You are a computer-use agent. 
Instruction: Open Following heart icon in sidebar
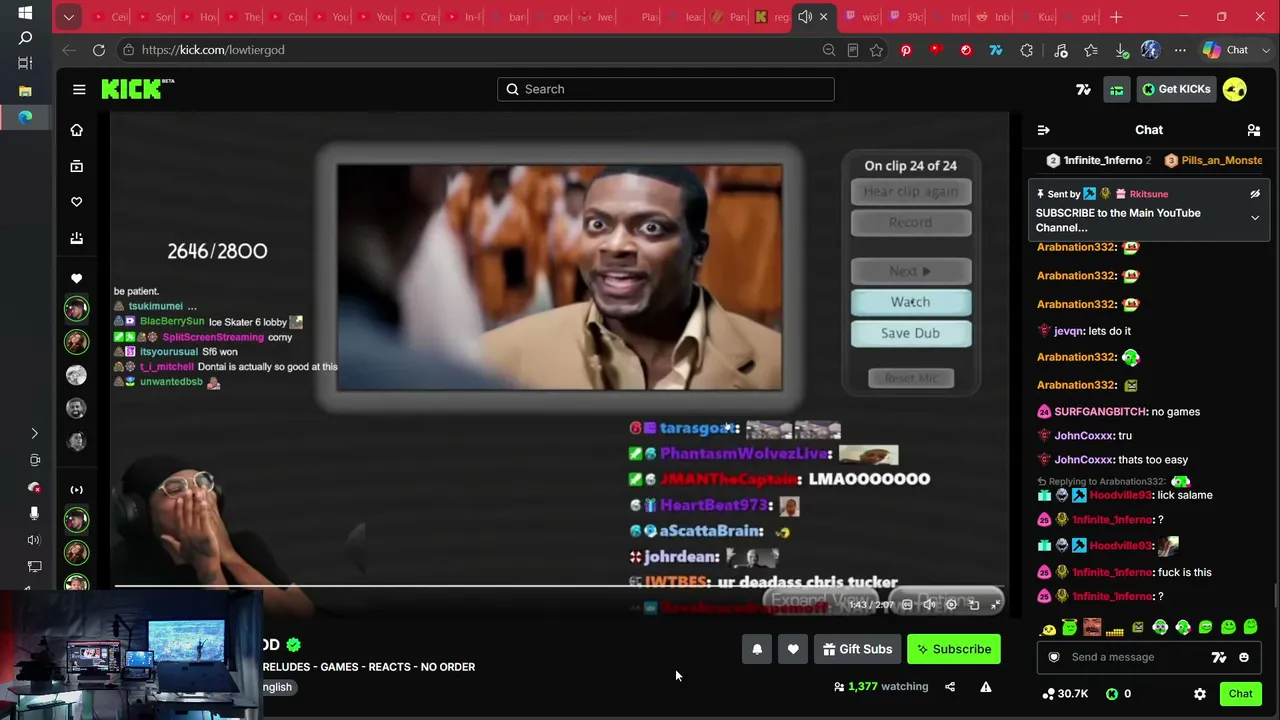76,202
